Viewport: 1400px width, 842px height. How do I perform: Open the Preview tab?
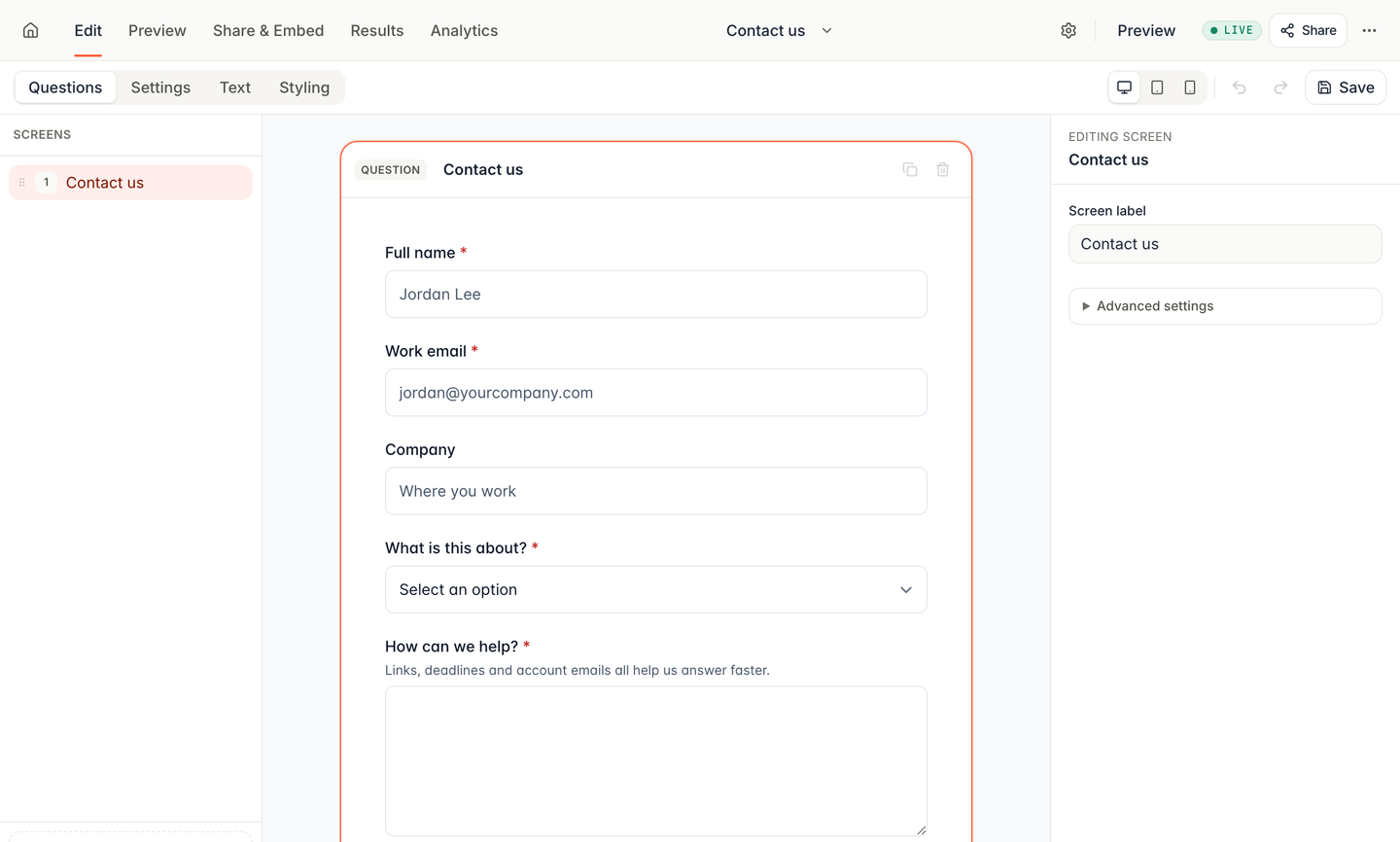pos(157,30)
